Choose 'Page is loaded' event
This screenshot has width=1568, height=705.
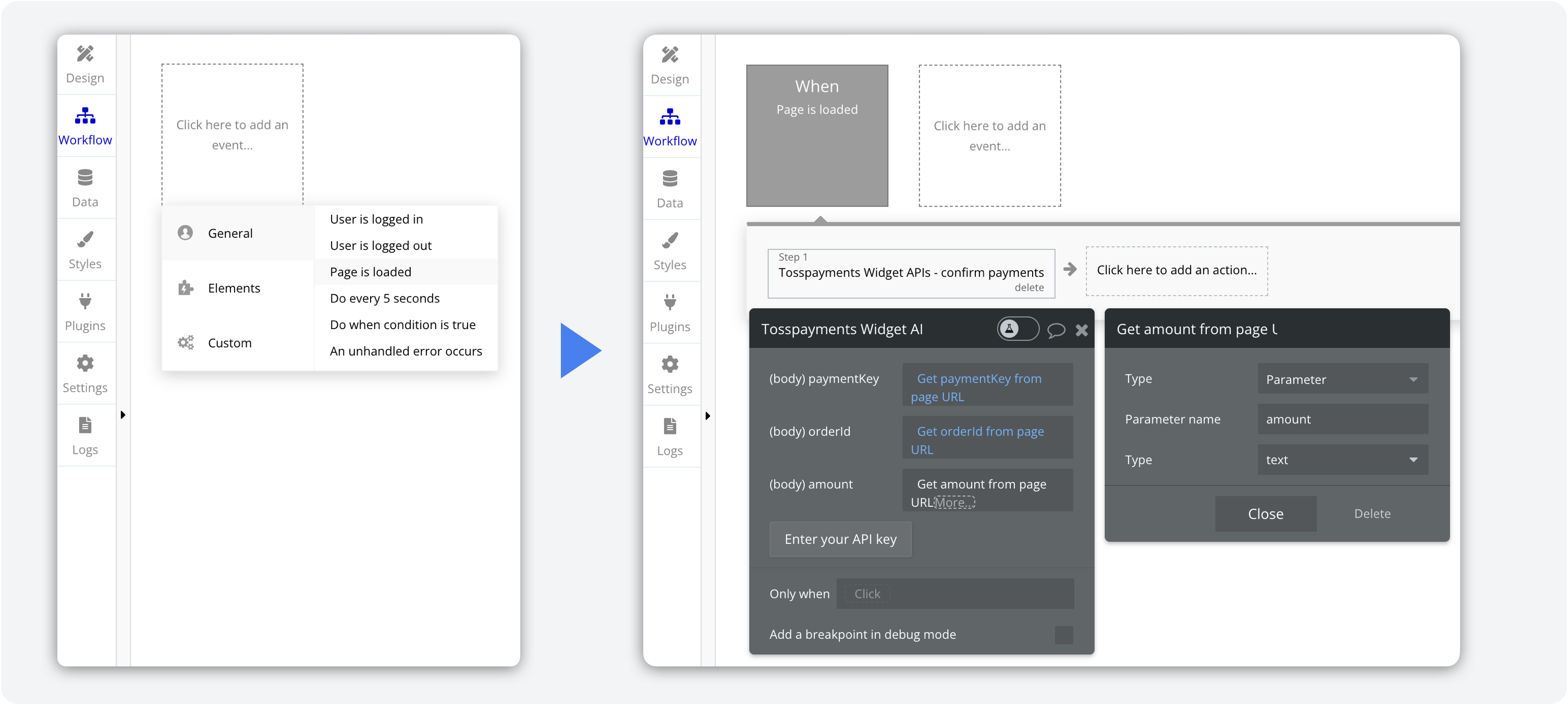pos(406,272)
